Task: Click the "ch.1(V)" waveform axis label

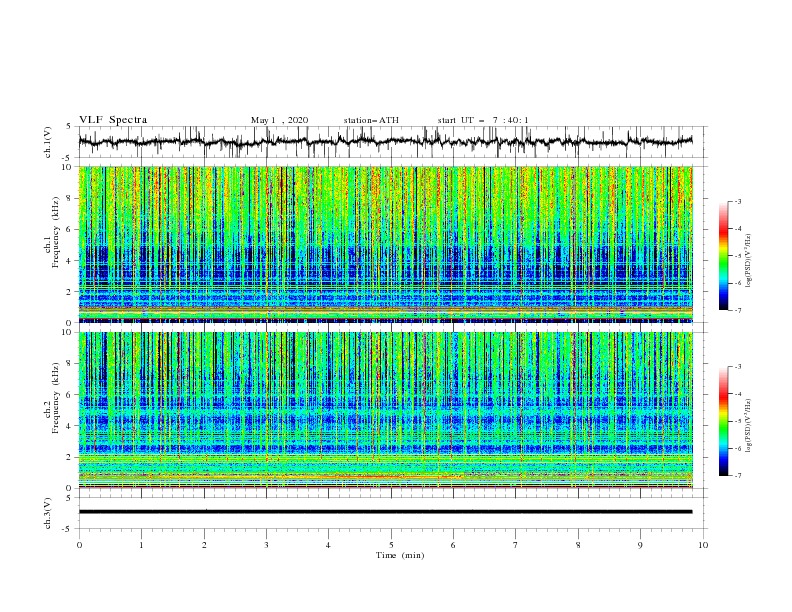Action: tap(48, 142)
